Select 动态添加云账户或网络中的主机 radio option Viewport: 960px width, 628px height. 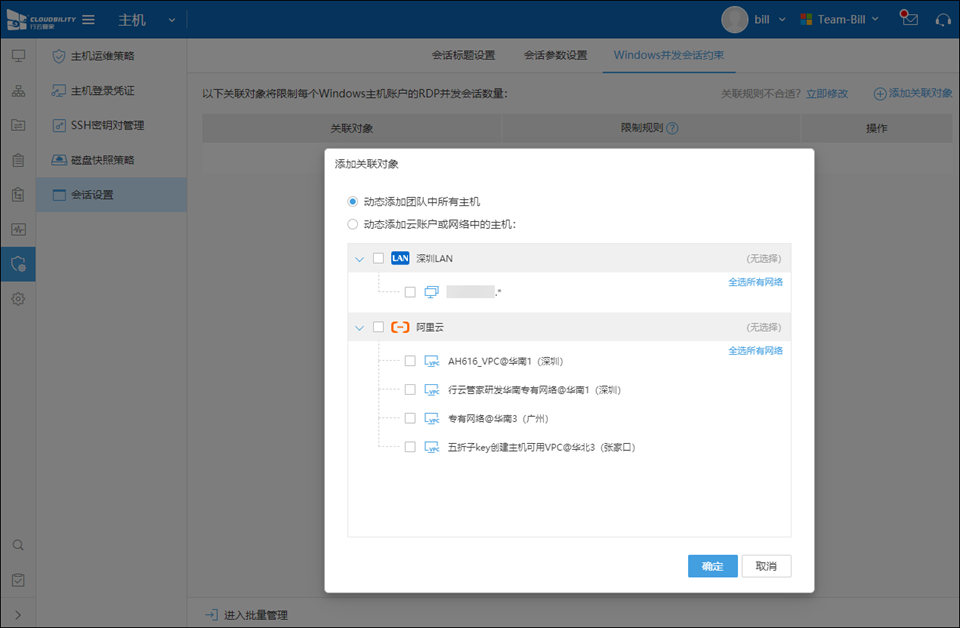[352, 225]
